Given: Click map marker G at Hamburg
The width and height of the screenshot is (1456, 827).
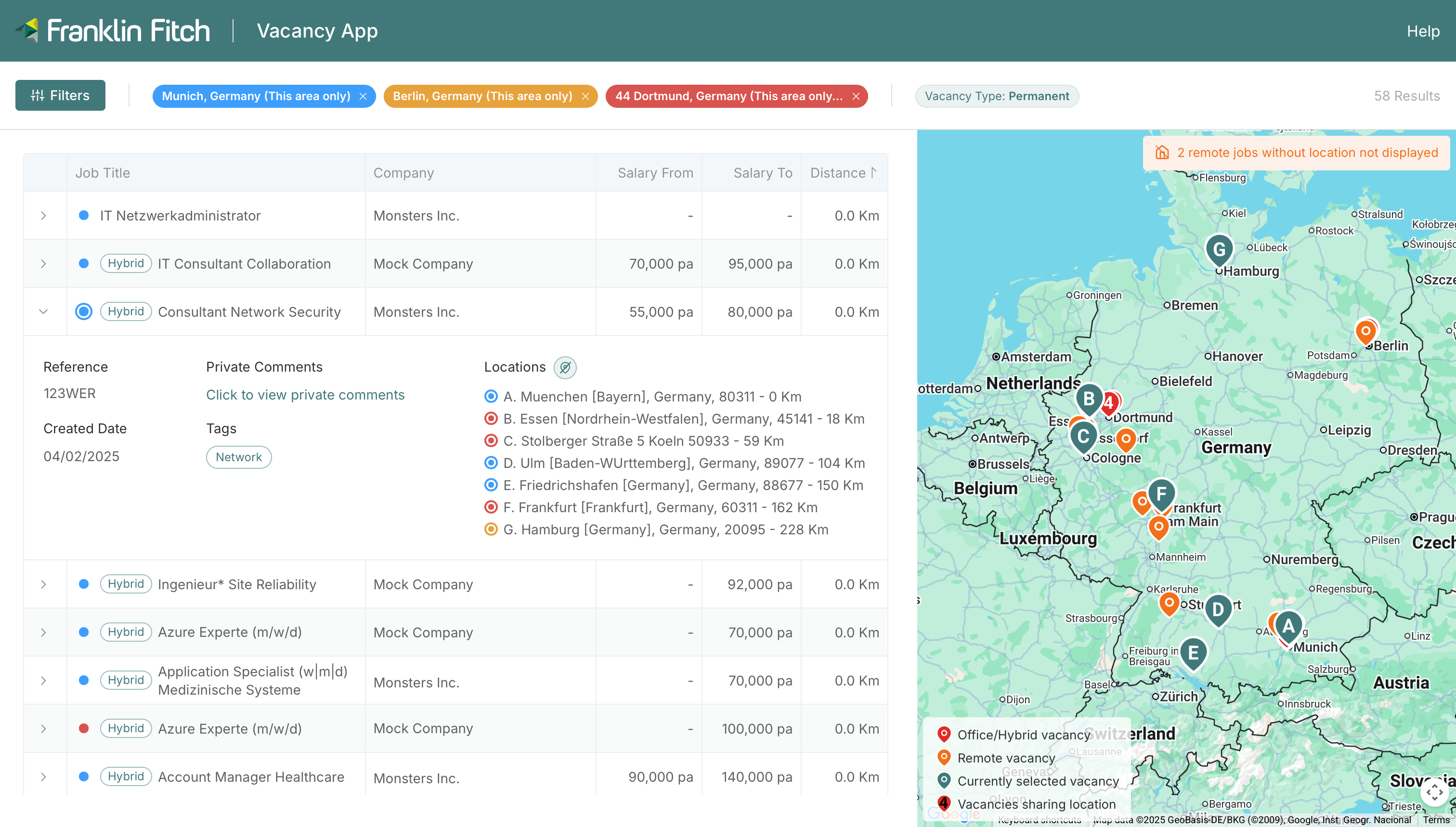Looking at the screenshot, I should pyautogui.click(x=1219, y=249).
